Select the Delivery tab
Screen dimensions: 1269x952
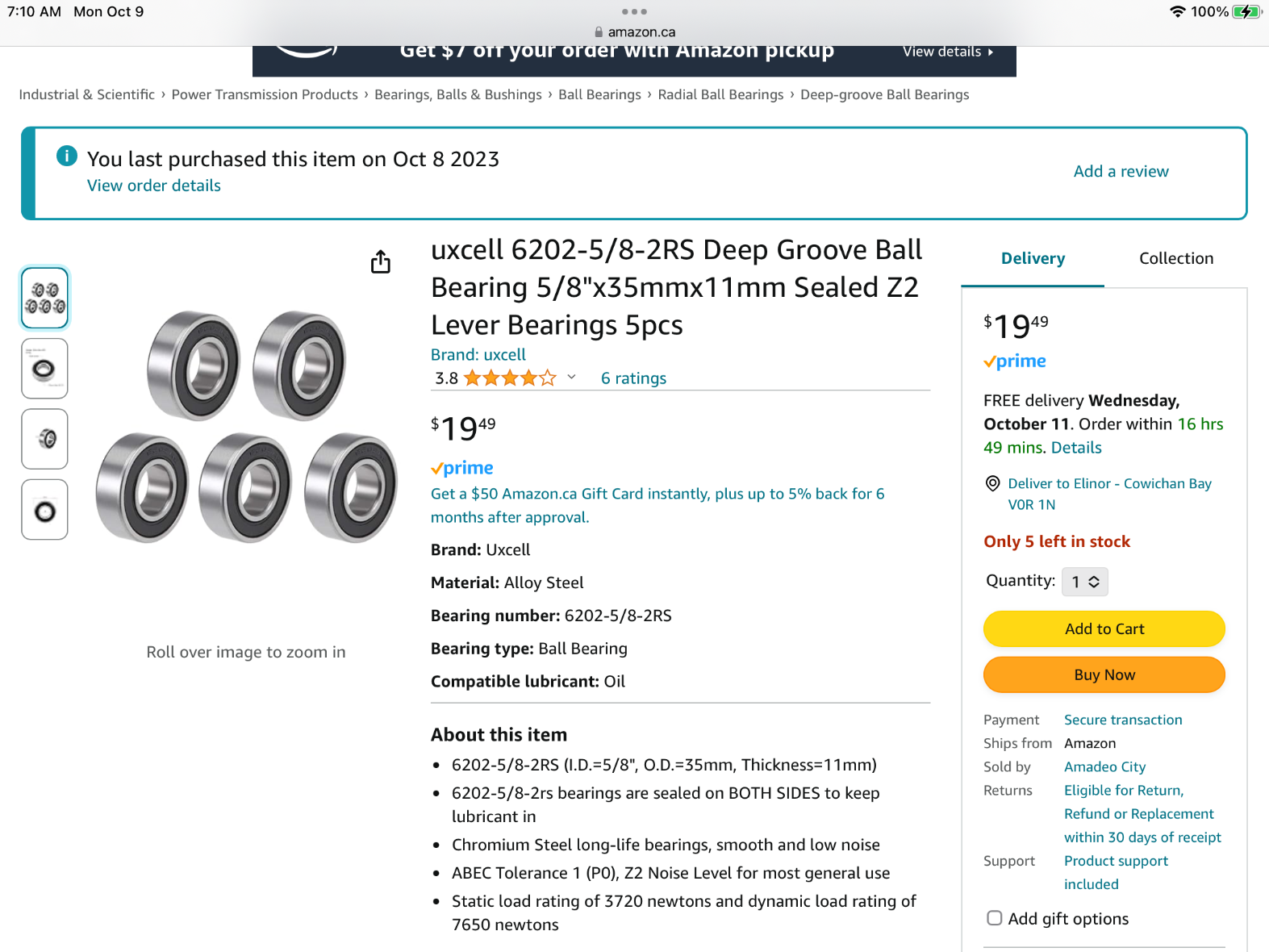point(1033,258)
